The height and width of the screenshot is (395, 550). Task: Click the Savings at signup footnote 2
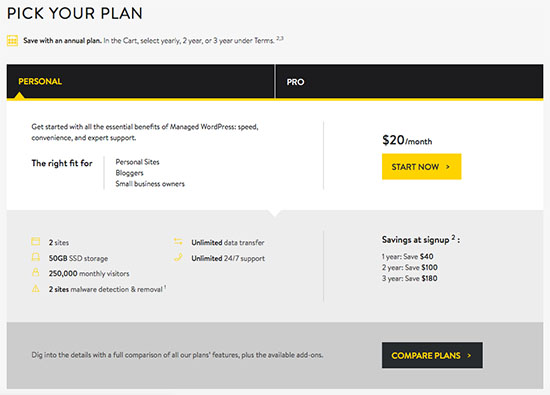click(453, 237)
